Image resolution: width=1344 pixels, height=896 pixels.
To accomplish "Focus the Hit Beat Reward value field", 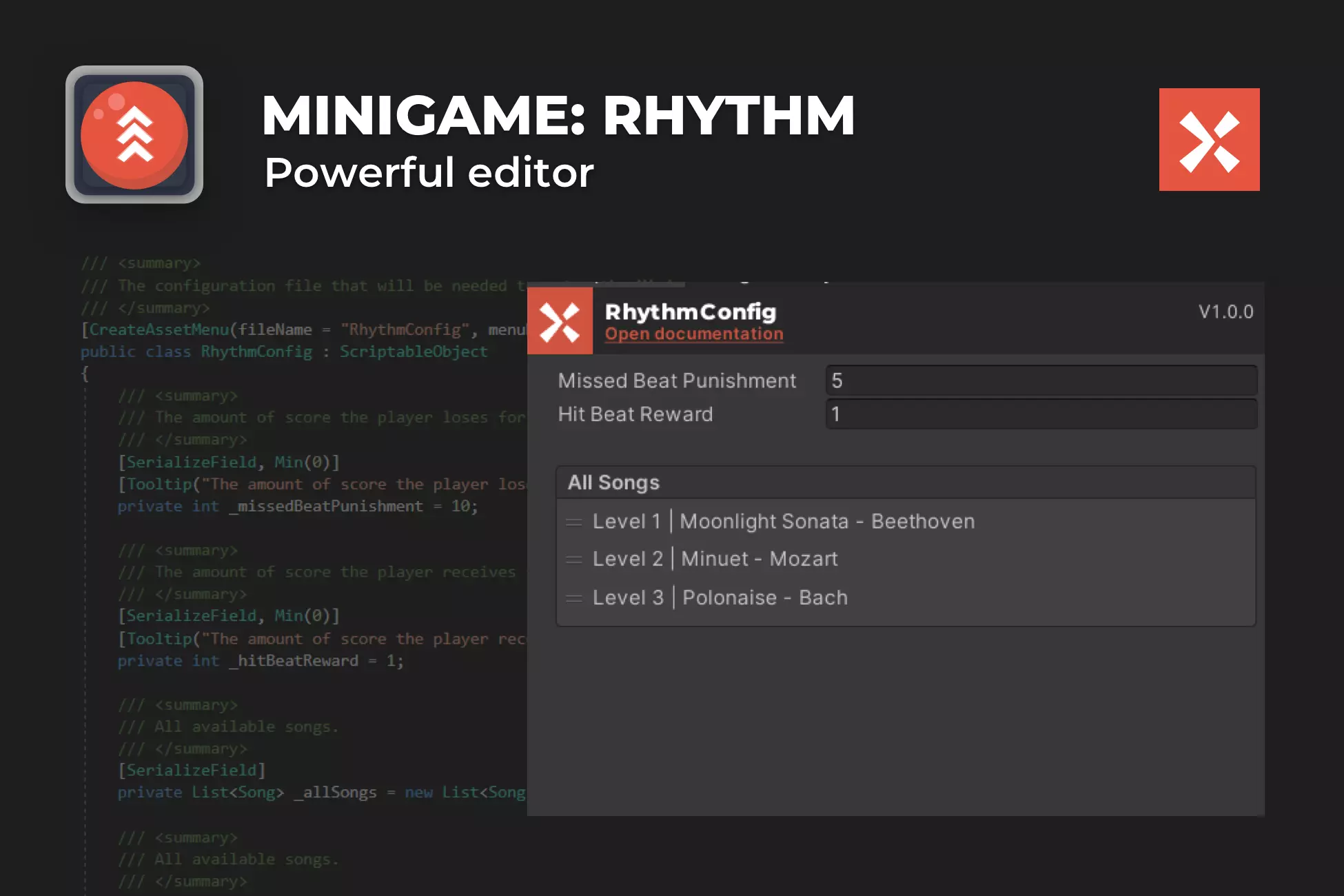I will pyautogui.click(x=1041, y=414).
